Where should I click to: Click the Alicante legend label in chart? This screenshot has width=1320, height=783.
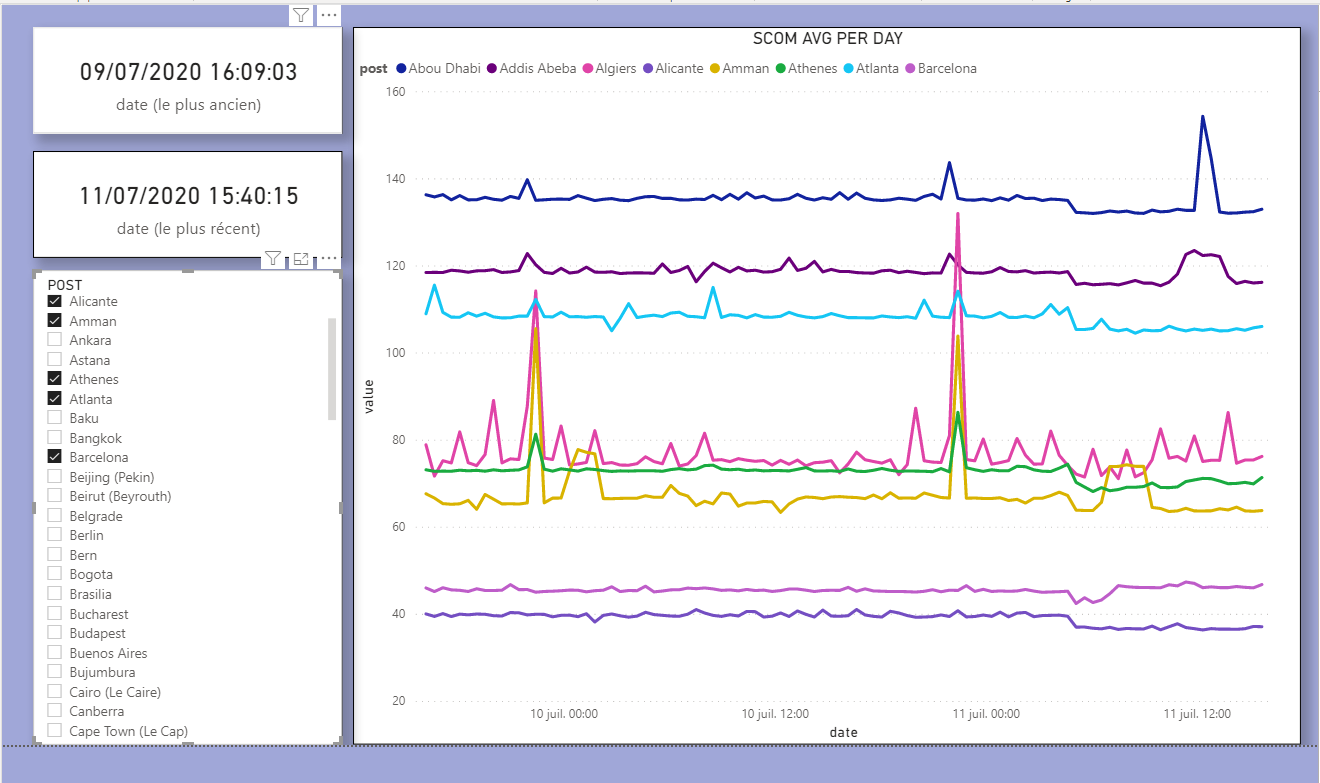[x=679, y=69]
